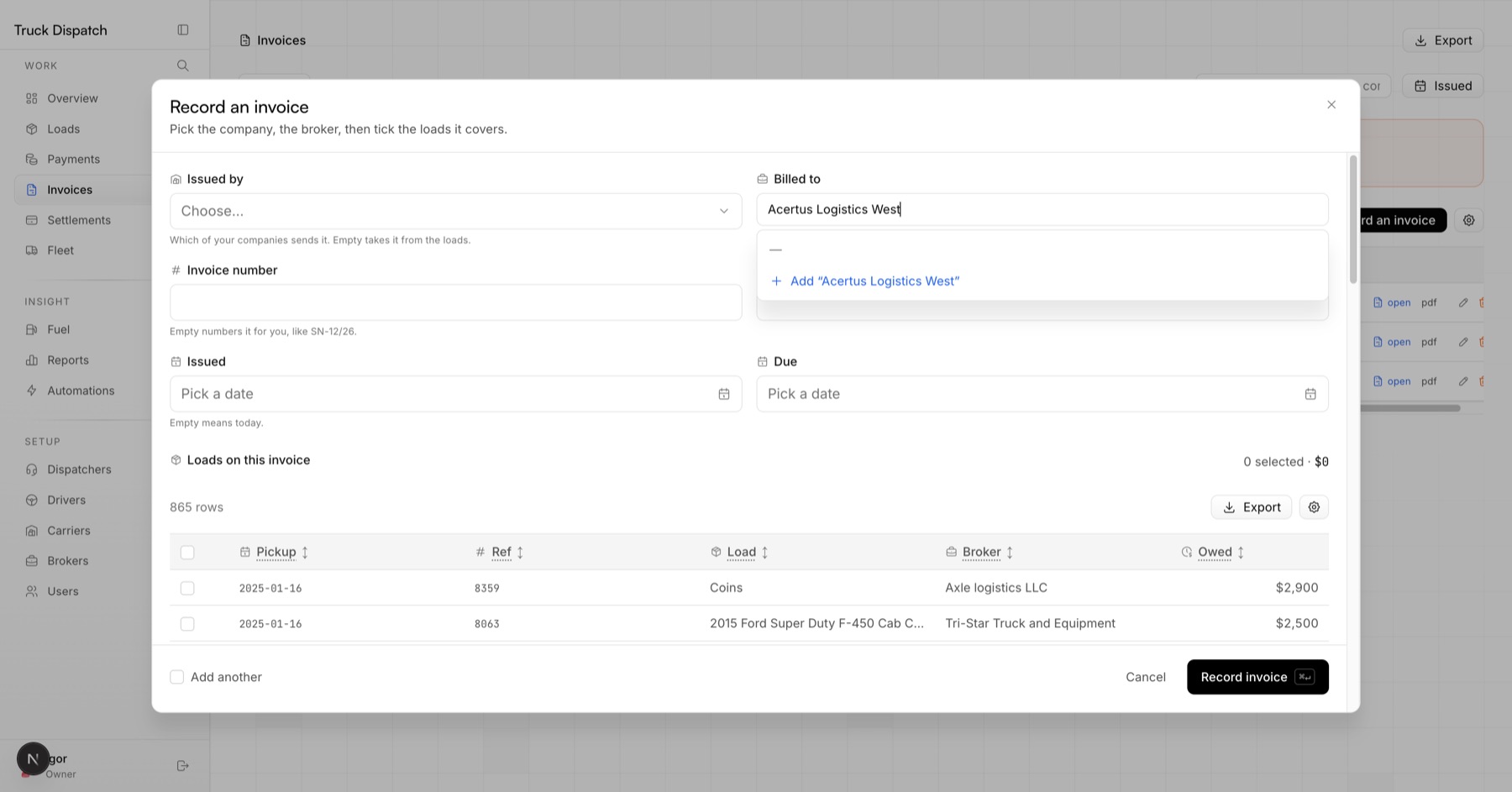Screen dimensions: 1512x792
Task: Focus the Invoice number field
Action: click(455, 302)
